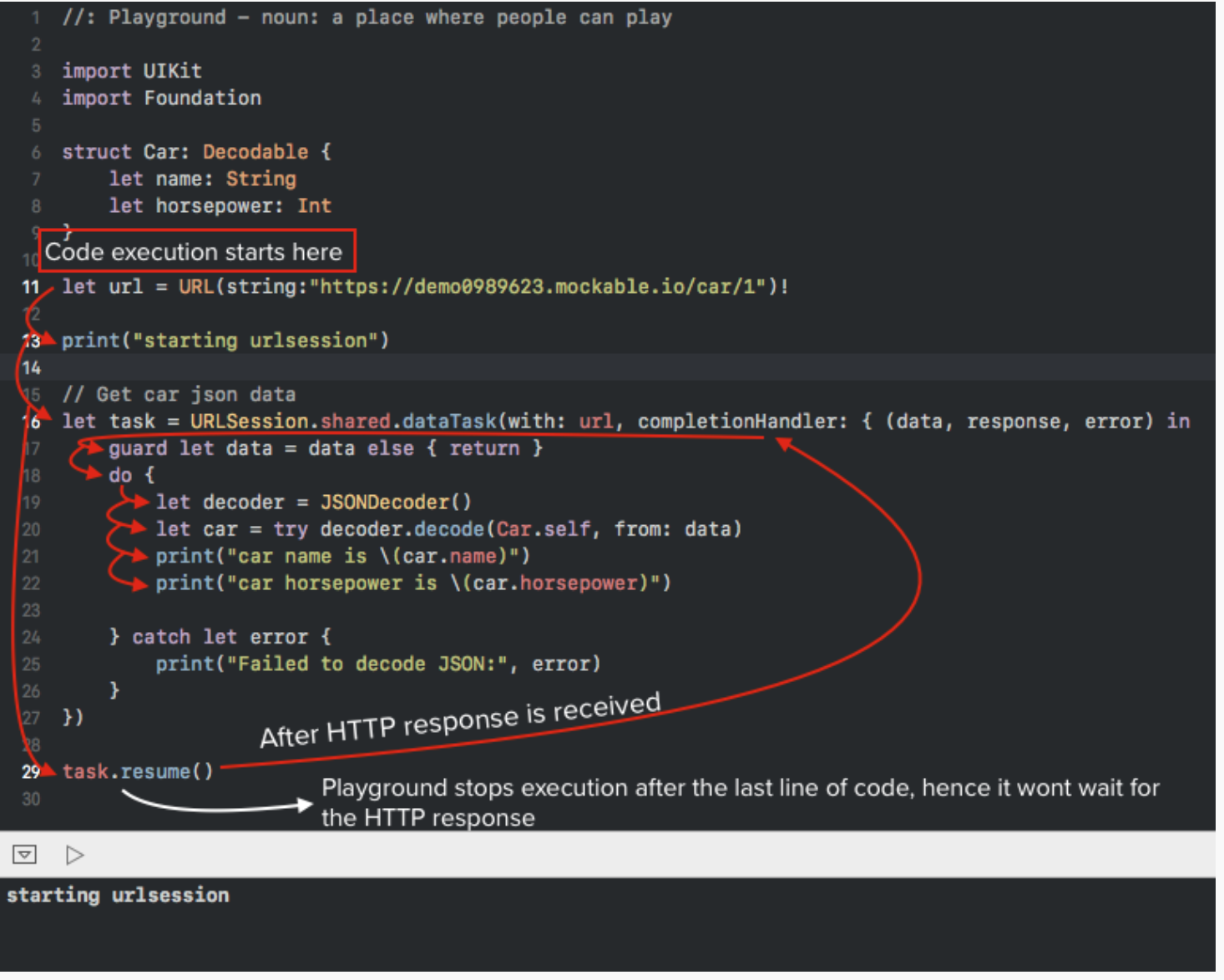Click the "starting urlsession" console output
The width and height of the screenshot is (1224, 980).
click(118, 896)
